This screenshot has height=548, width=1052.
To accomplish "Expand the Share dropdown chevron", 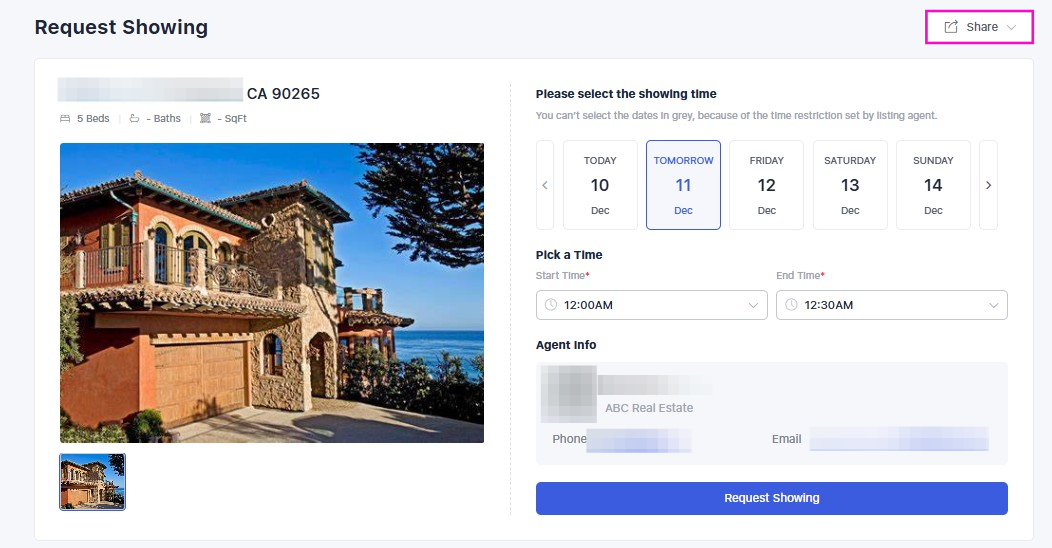I will point(1012,27).
